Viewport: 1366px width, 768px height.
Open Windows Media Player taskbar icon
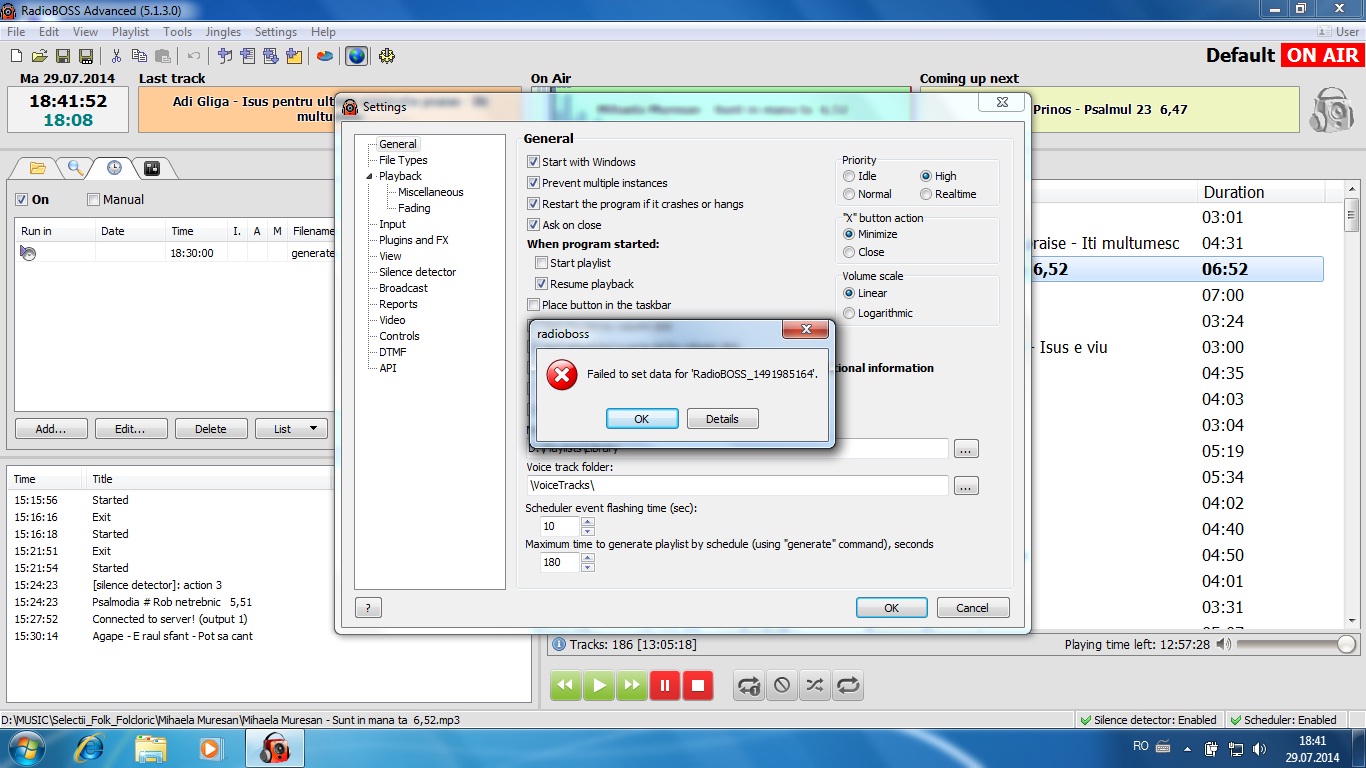211,748
